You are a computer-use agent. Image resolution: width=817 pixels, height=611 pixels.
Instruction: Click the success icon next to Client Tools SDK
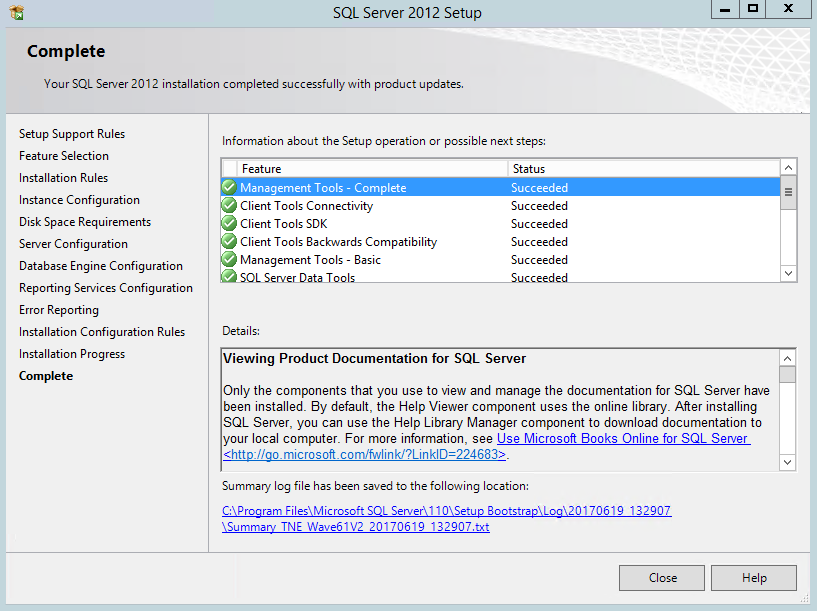[x=229, y=224]
